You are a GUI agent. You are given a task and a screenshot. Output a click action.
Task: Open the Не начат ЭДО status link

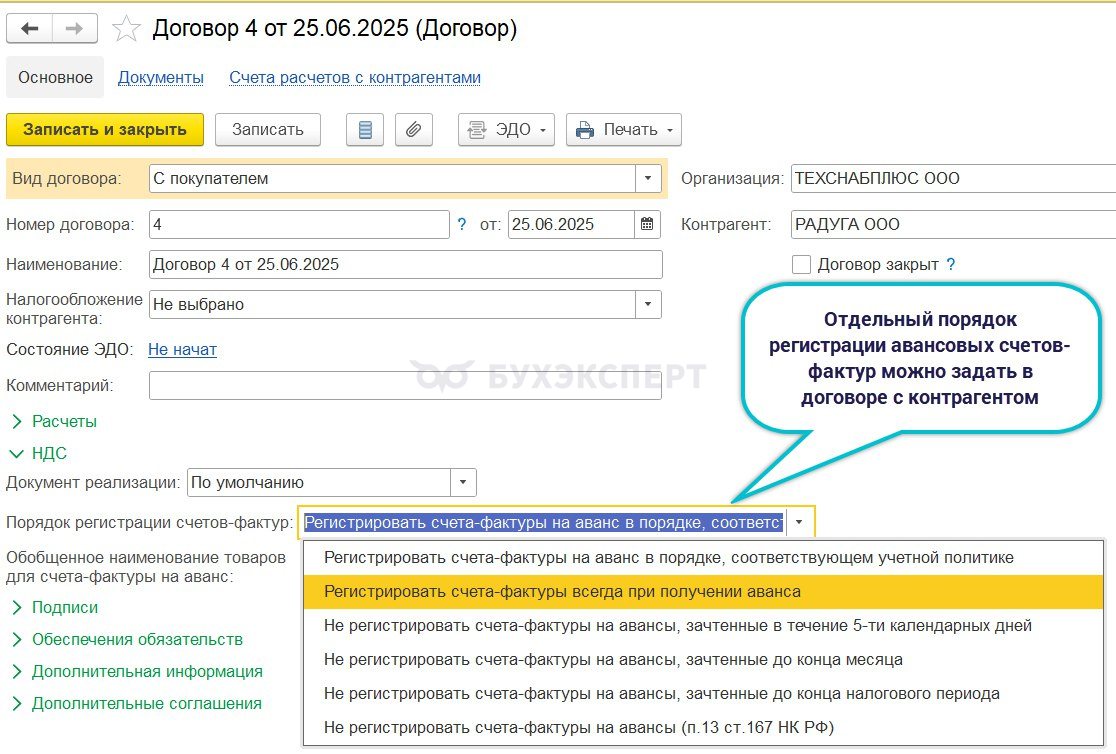tap(182, 350)
